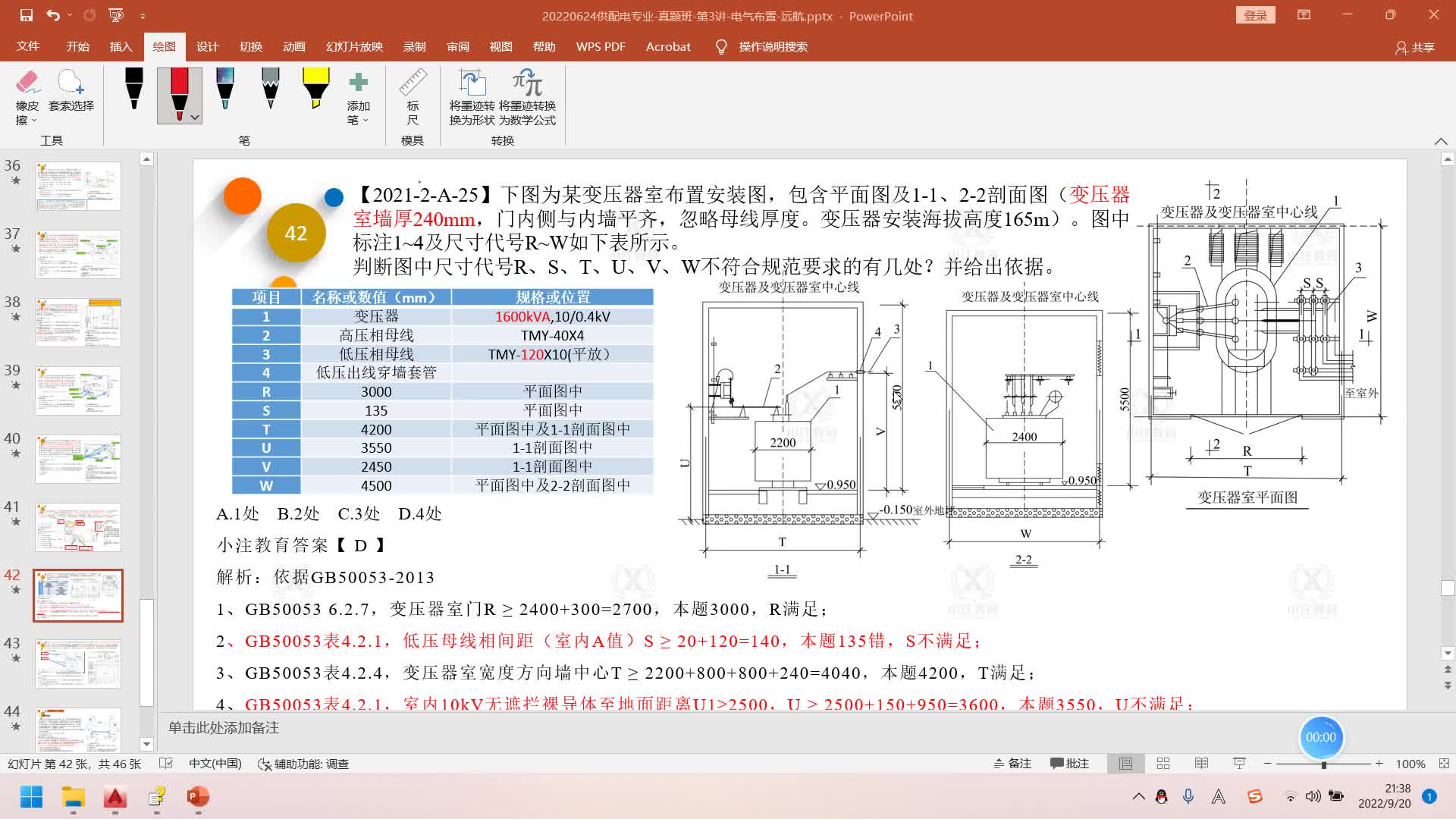Click the Sign-in button in title bar
Image resolution: width=1456 pixels, height=819 pixels.
(1255, 15)
